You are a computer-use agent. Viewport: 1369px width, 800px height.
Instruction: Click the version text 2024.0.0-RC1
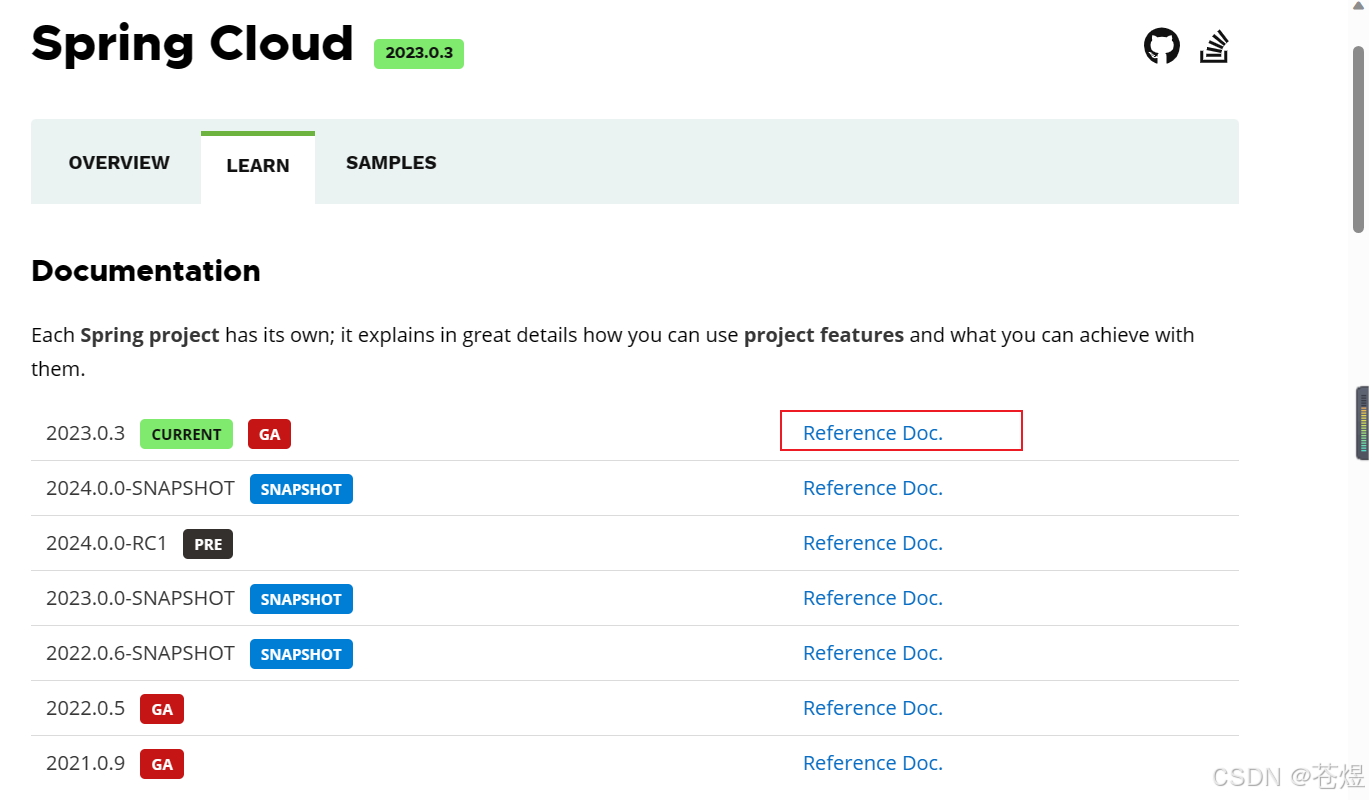coord(107,543)
